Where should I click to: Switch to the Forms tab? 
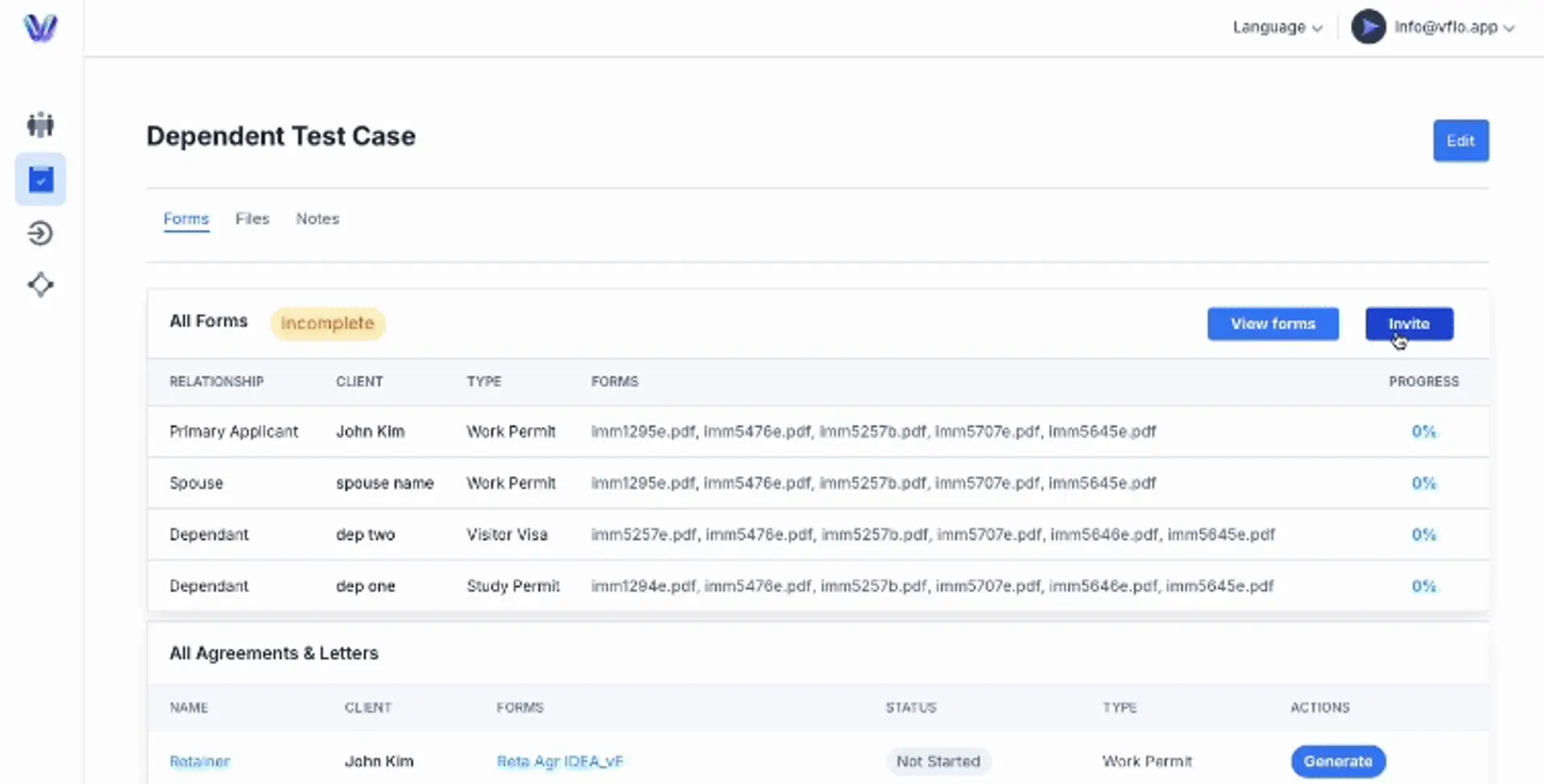[186, 219]
